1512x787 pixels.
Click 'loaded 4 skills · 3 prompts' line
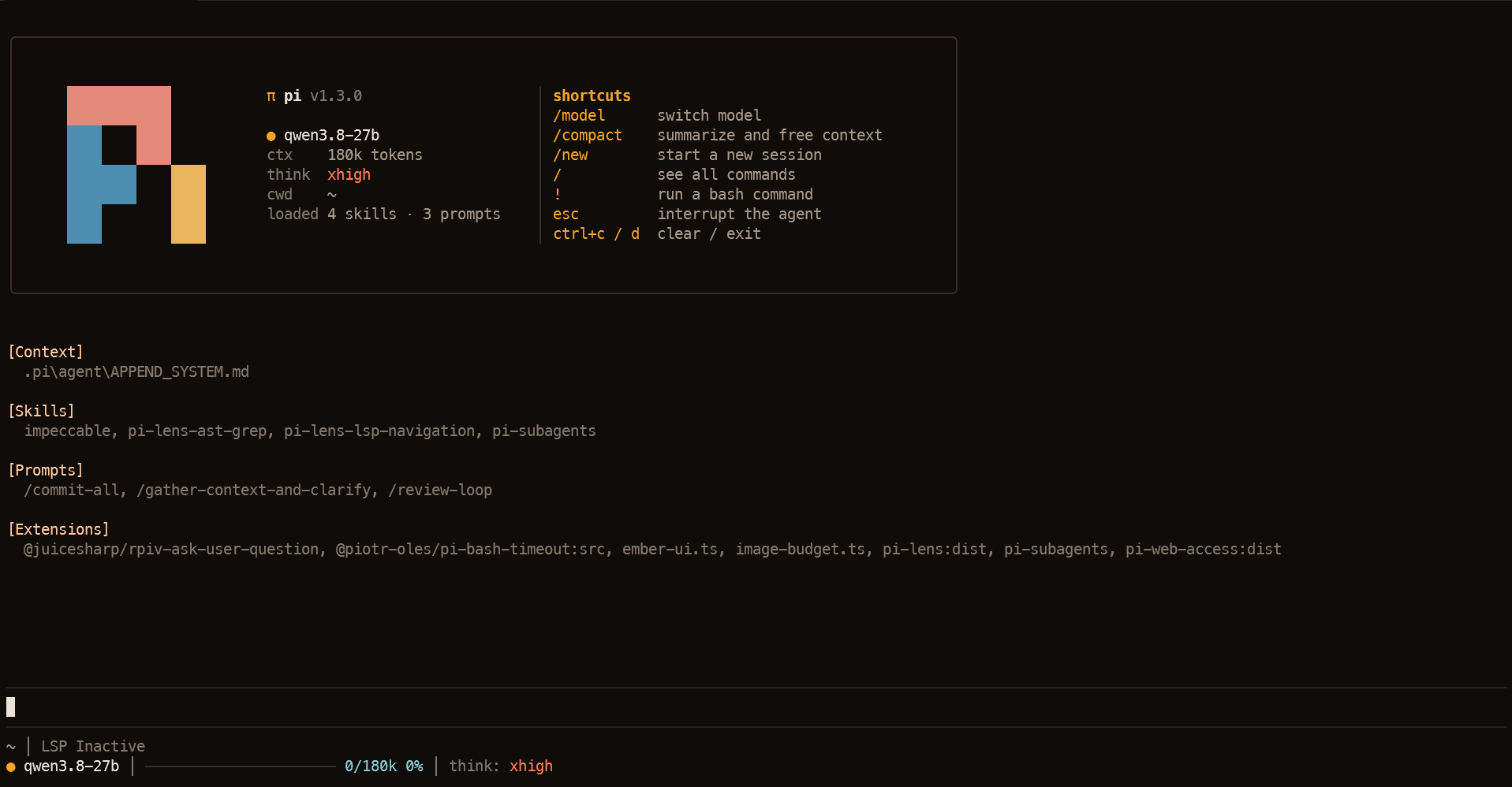pyautogui.click(x=383, y=214)
